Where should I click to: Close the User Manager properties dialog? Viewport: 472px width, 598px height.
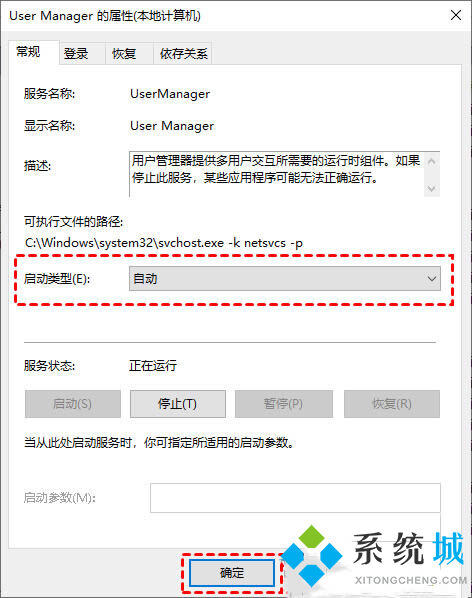(456, 16)
